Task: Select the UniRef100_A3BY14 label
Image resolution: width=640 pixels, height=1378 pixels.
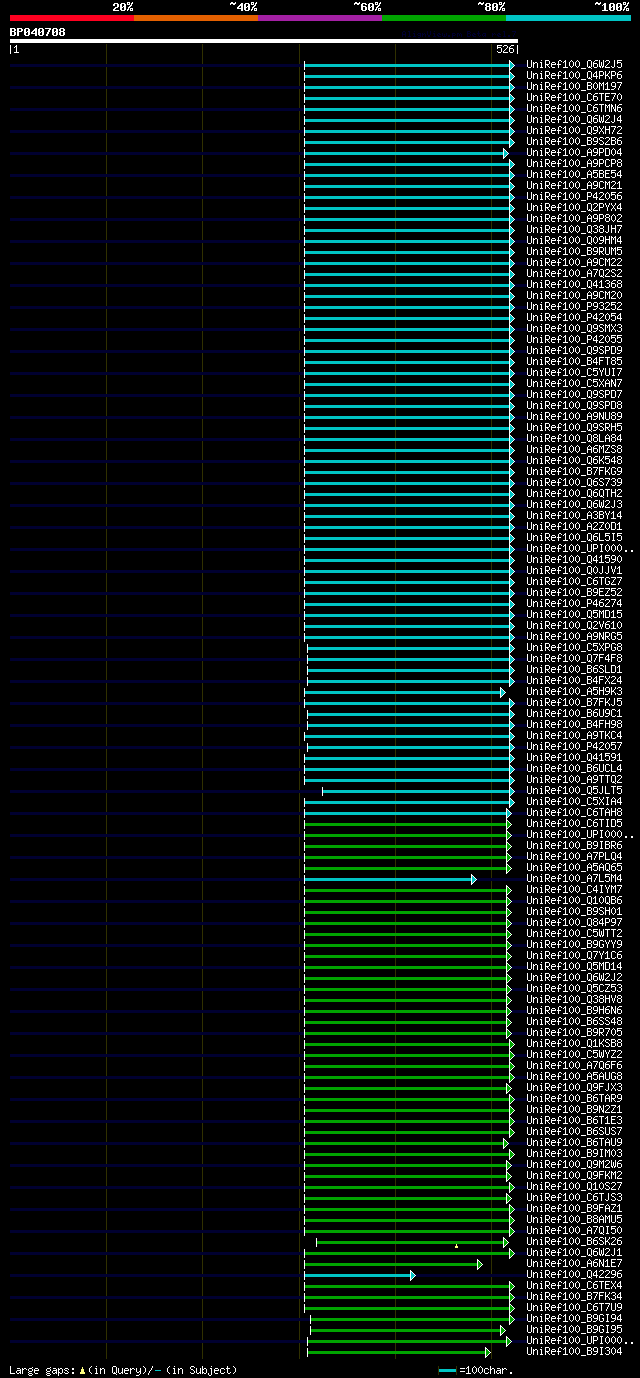Action: pos(575,515)
